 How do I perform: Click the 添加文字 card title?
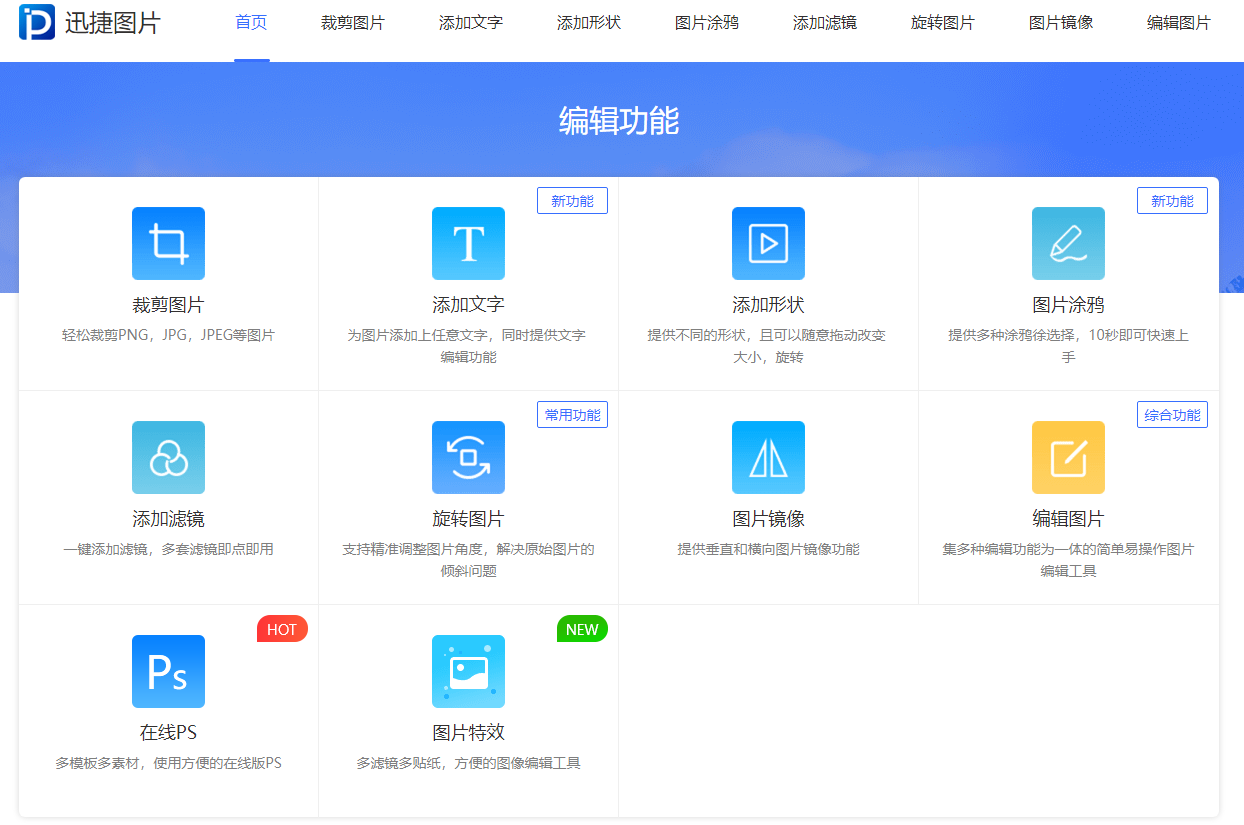tap(468, 305)
